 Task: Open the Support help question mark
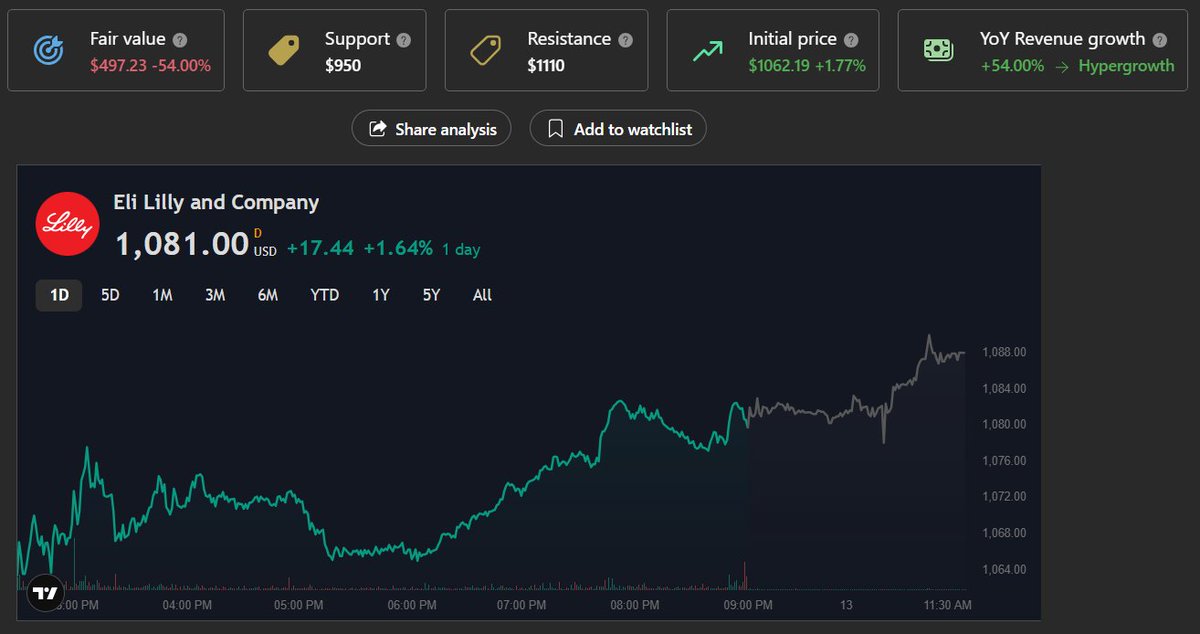point(404,40)
